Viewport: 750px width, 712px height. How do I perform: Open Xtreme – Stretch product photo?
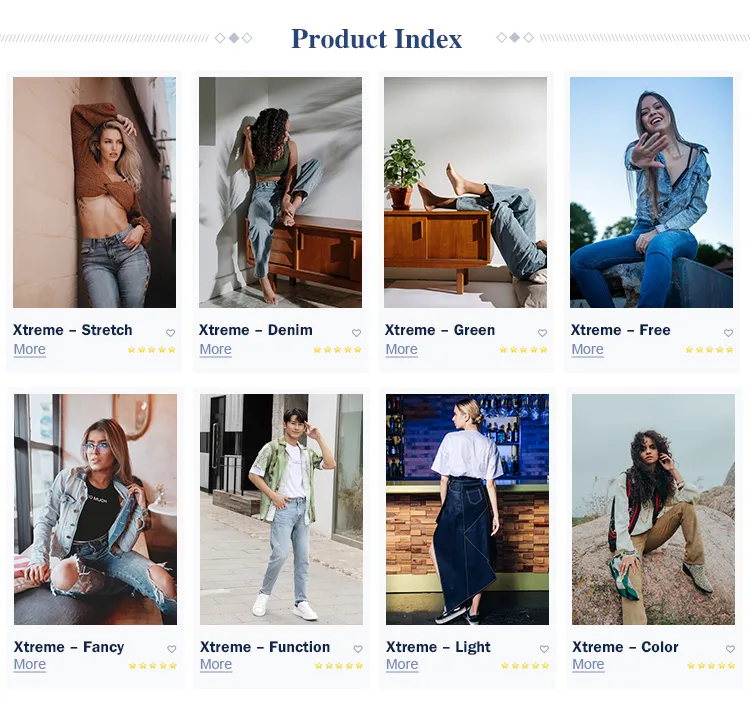(x=94, y=192)
